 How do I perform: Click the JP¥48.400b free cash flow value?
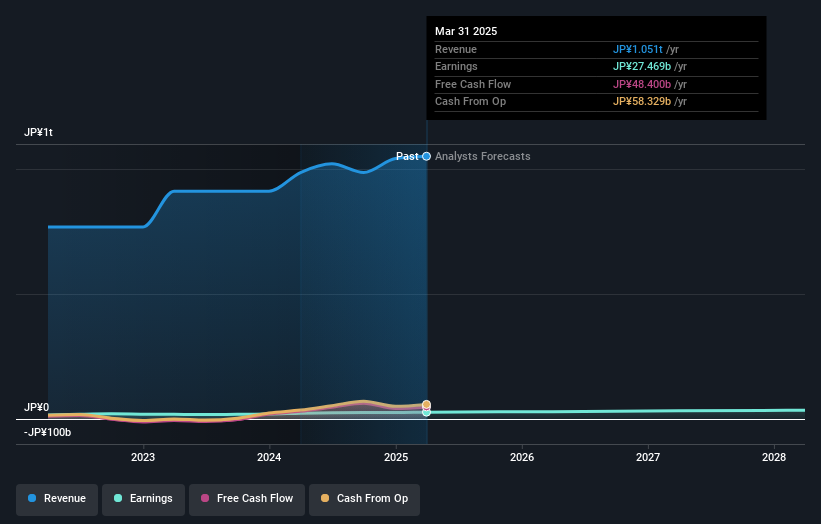pos(642,84)
